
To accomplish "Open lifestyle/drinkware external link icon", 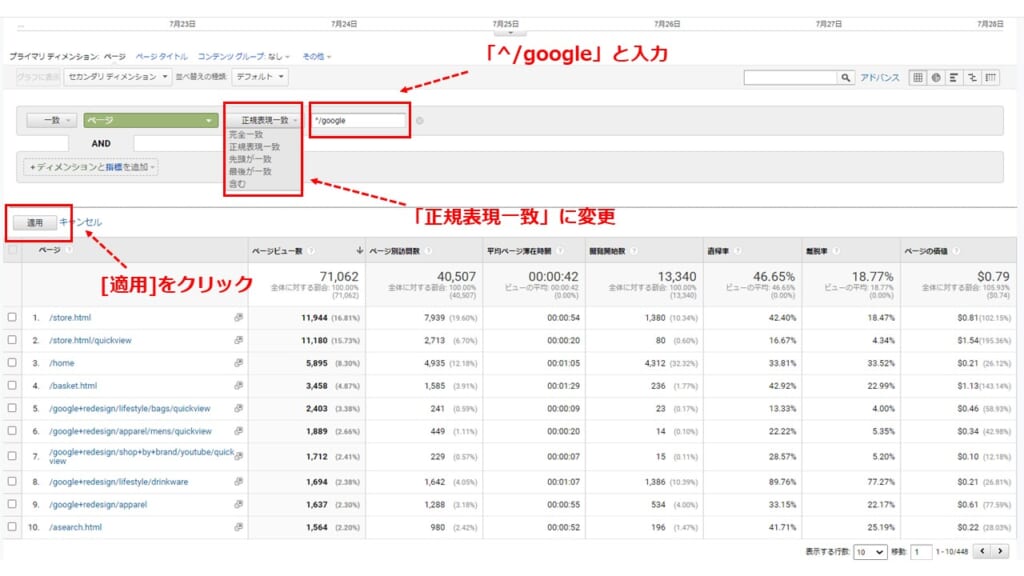I will click(238, 482).
